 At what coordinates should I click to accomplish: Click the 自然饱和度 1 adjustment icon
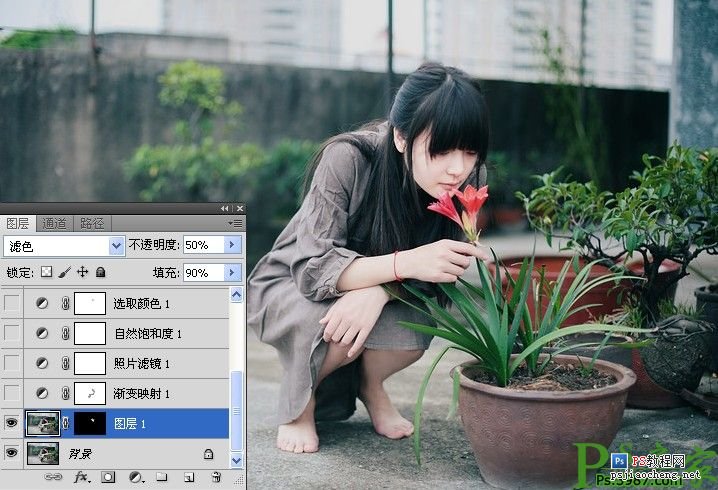(42, 333)
